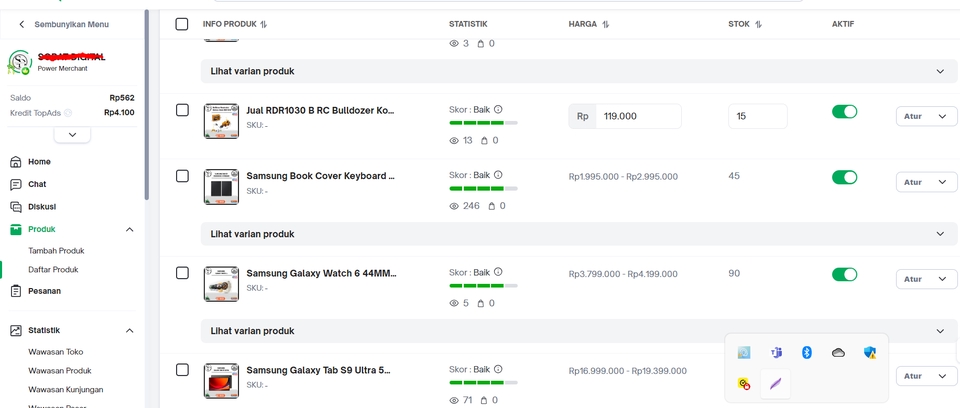Open Tambah Produk menu item
960x408 pixels.
(56, 251)
